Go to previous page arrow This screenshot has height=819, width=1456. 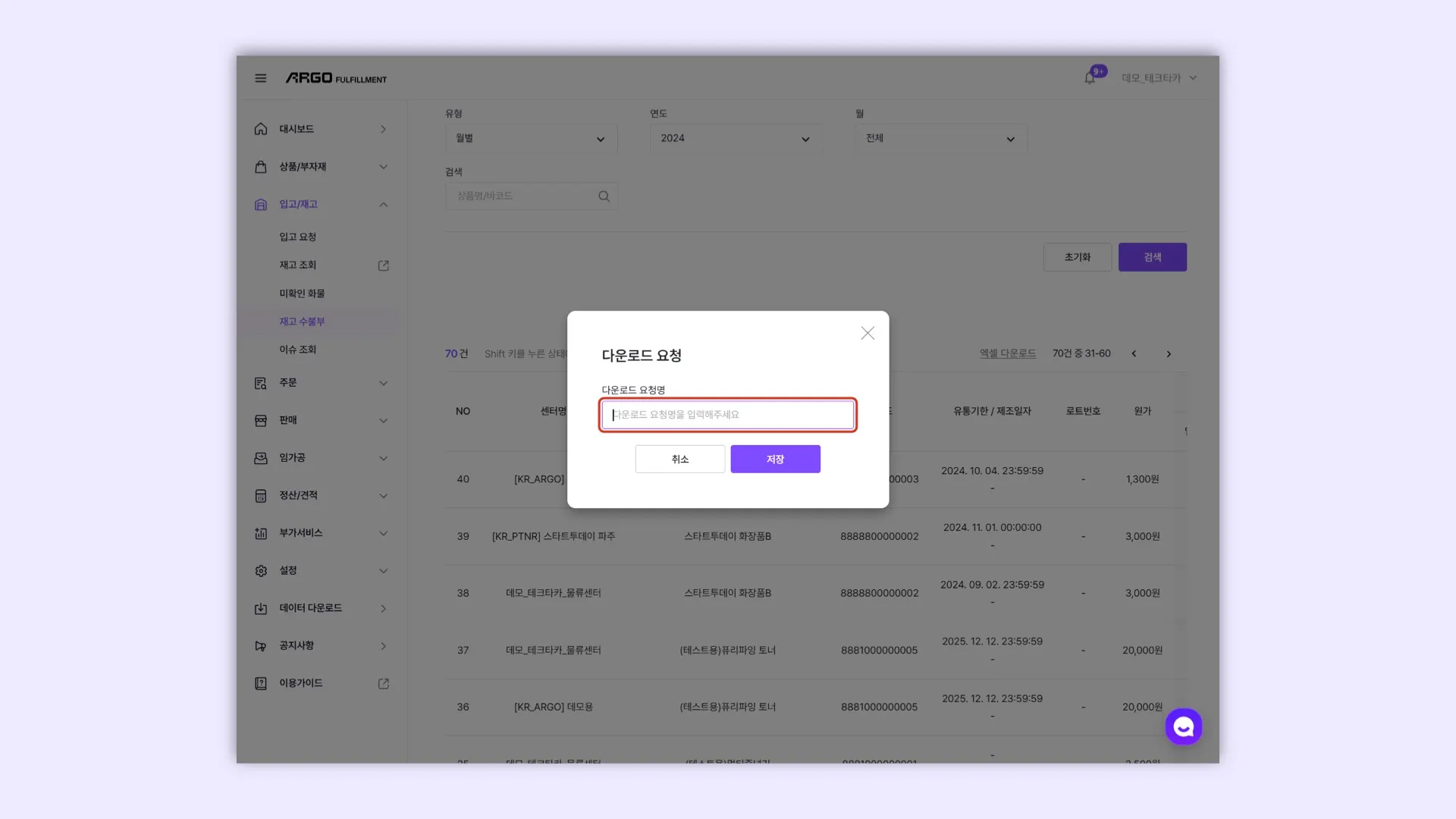(1134, 354)
